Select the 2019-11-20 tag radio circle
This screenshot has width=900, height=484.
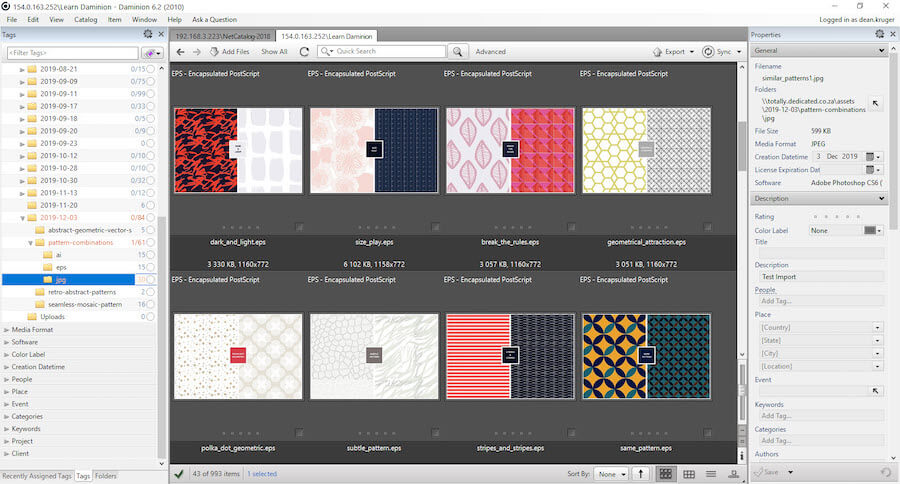152,205
